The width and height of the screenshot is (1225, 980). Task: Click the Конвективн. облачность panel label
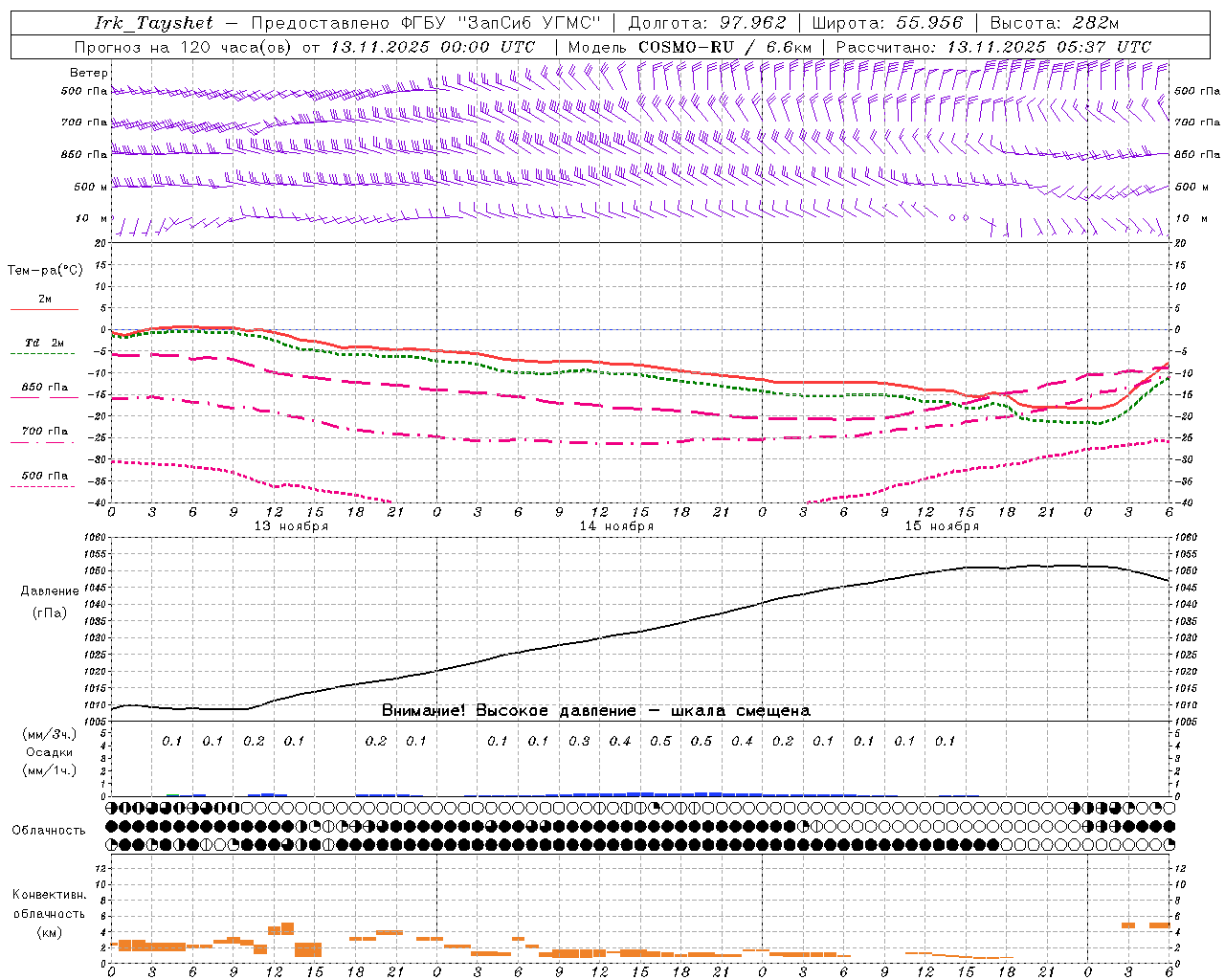click(x=49, y=913)
